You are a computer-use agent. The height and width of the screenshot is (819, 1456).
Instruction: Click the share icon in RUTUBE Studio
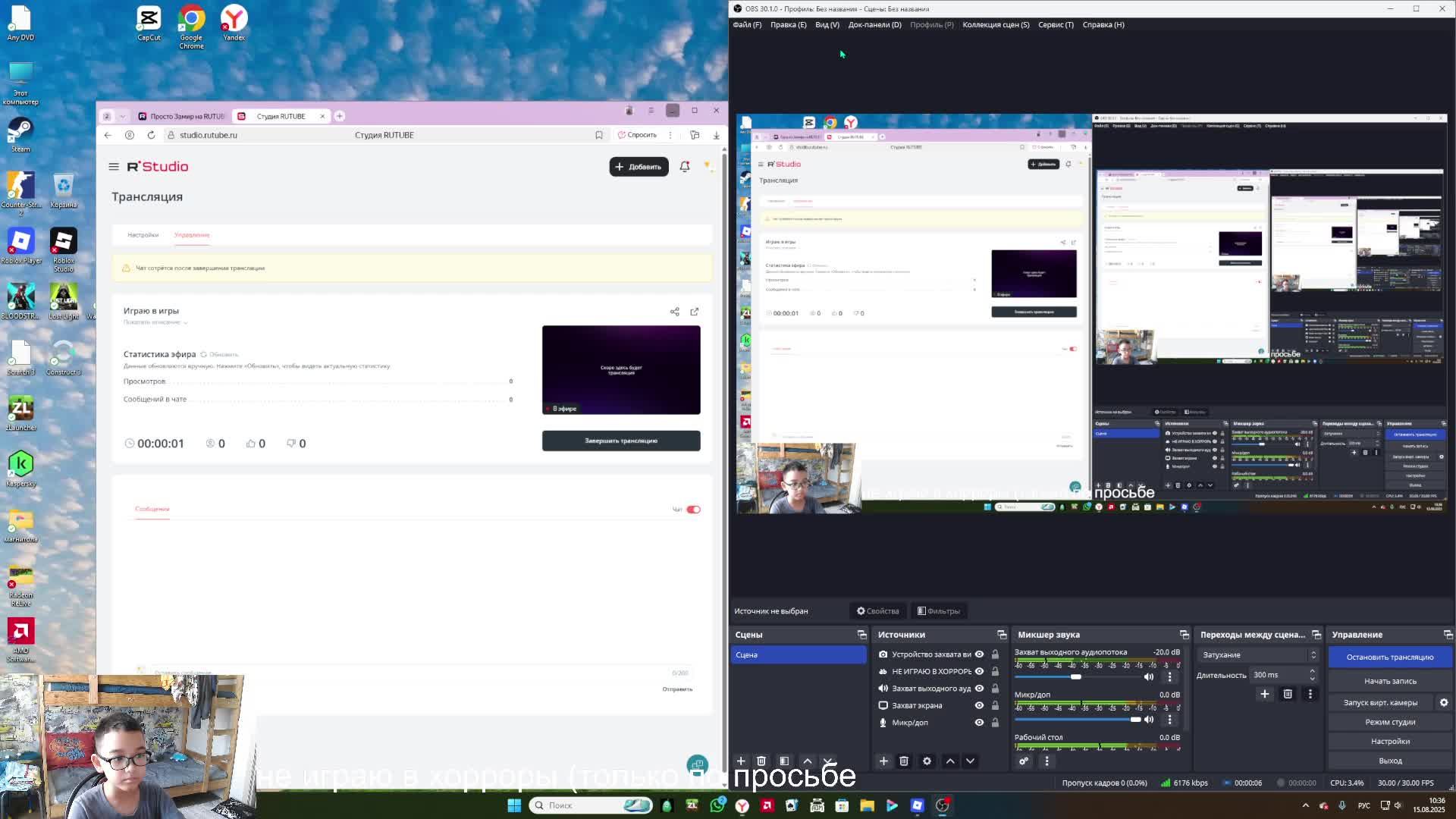click(674, 312)
